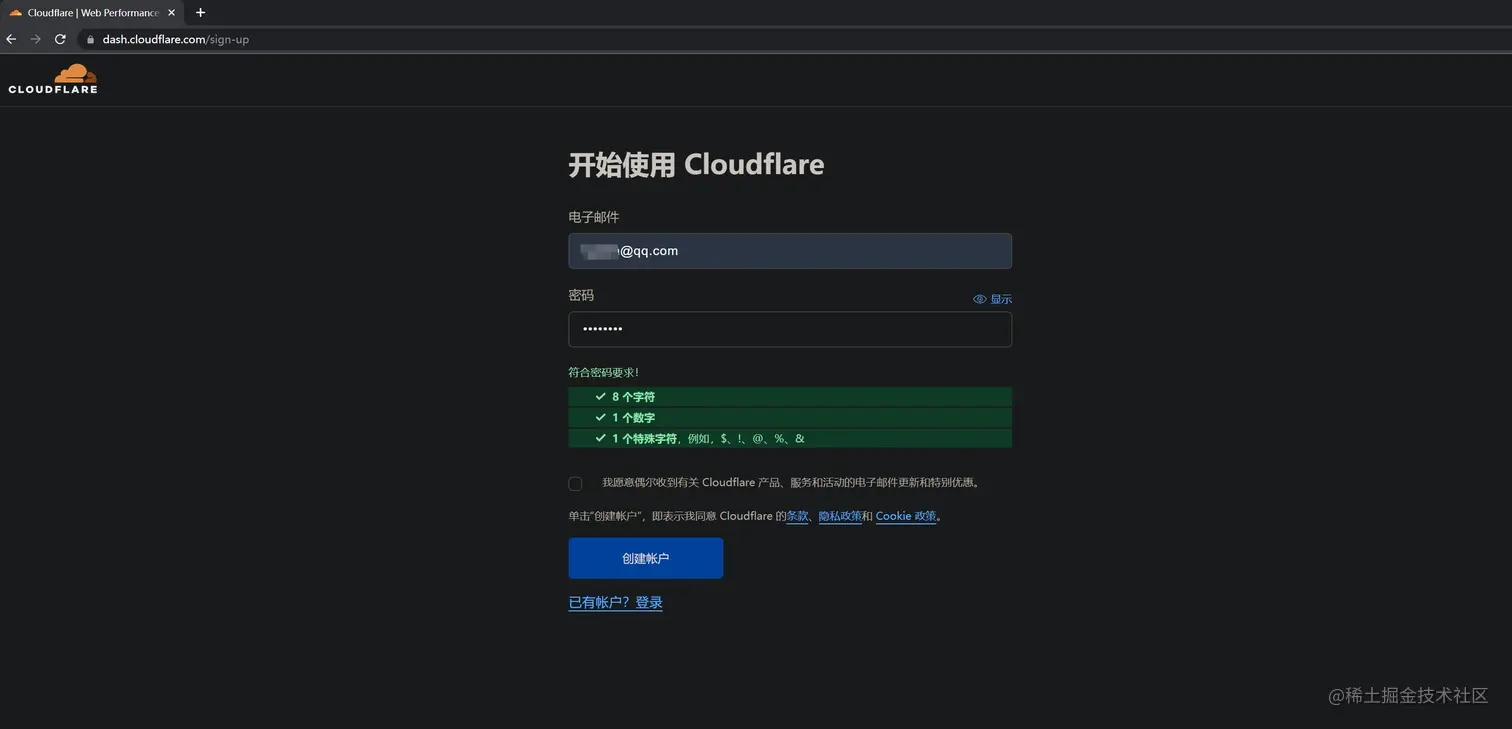
Task: Click the 8 个字符 requirement row
Action: pyautogui.click(x=790, y=397)
